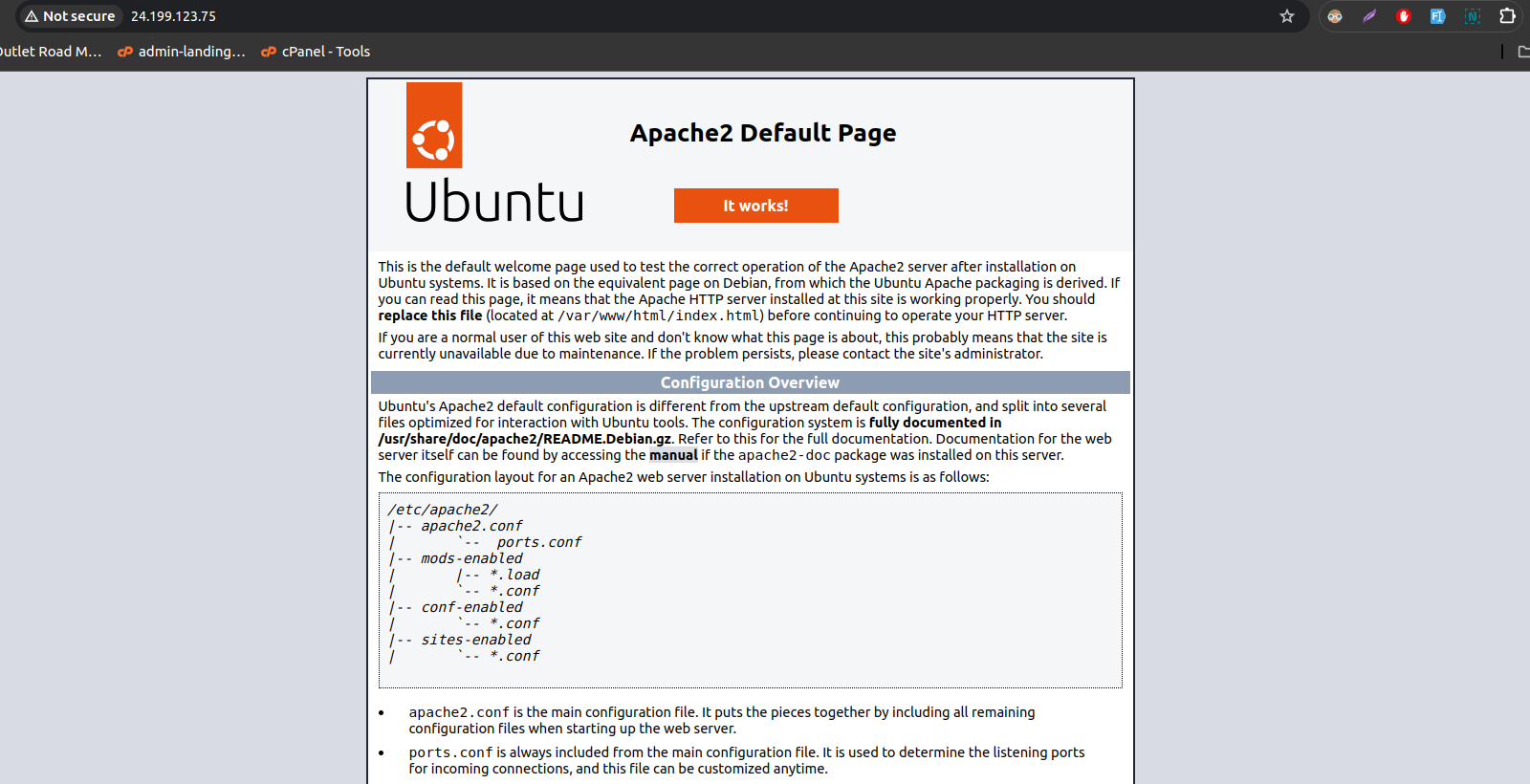Open the cPanel - Tools bookmark
This screenshot has width=1530, height=784.
coord(316,52)
